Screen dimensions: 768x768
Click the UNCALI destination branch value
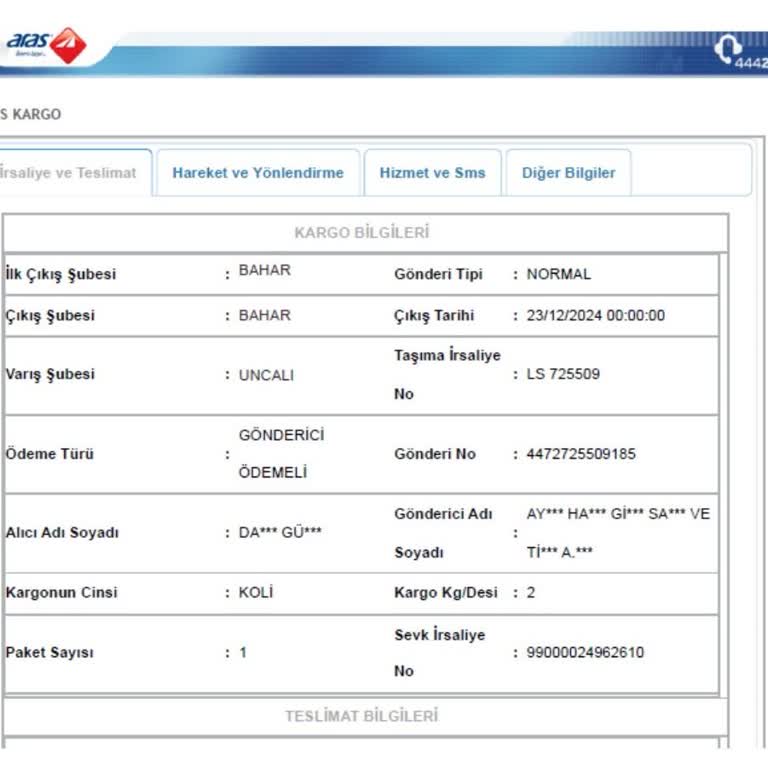[266, 375]
